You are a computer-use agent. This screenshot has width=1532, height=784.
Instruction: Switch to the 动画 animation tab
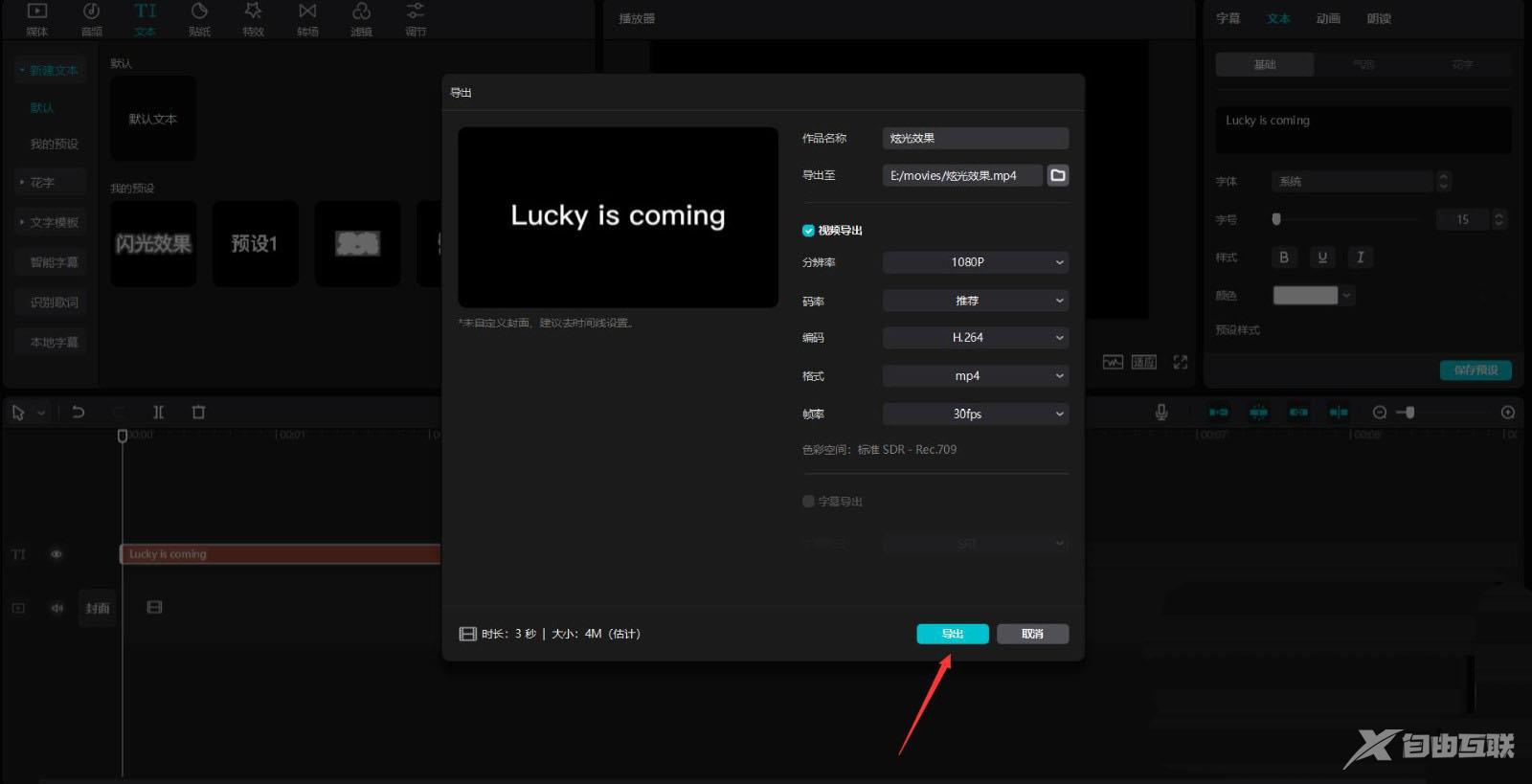point(1328,18)
